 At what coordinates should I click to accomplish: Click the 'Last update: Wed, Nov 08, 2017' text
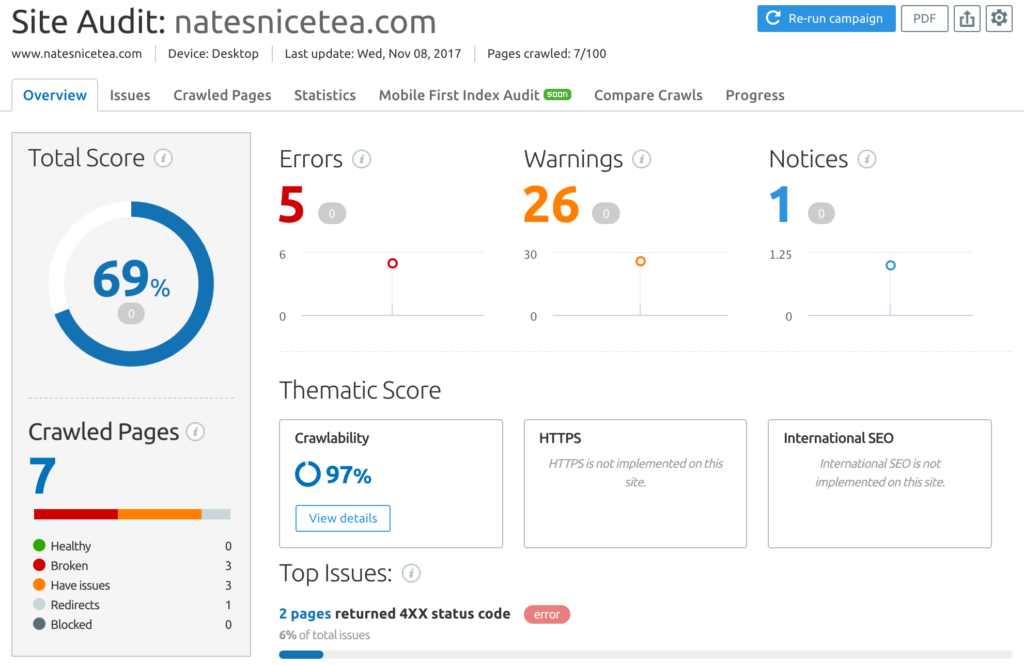pyautogui.click(x=373, y=54)
